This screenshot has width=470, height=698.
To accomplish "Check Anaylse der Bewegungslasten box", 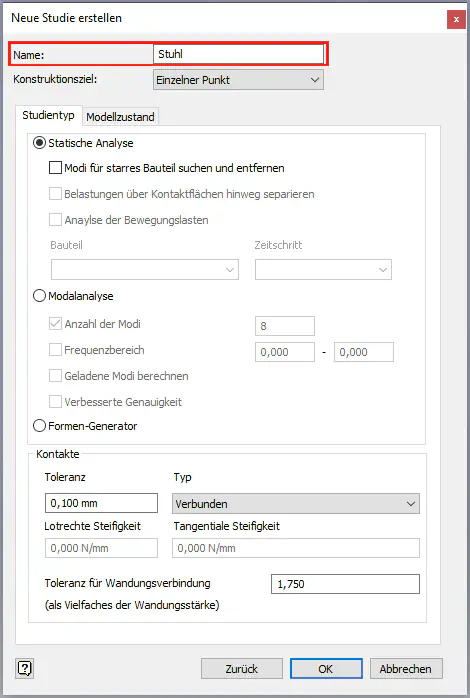I will point(55,219).
